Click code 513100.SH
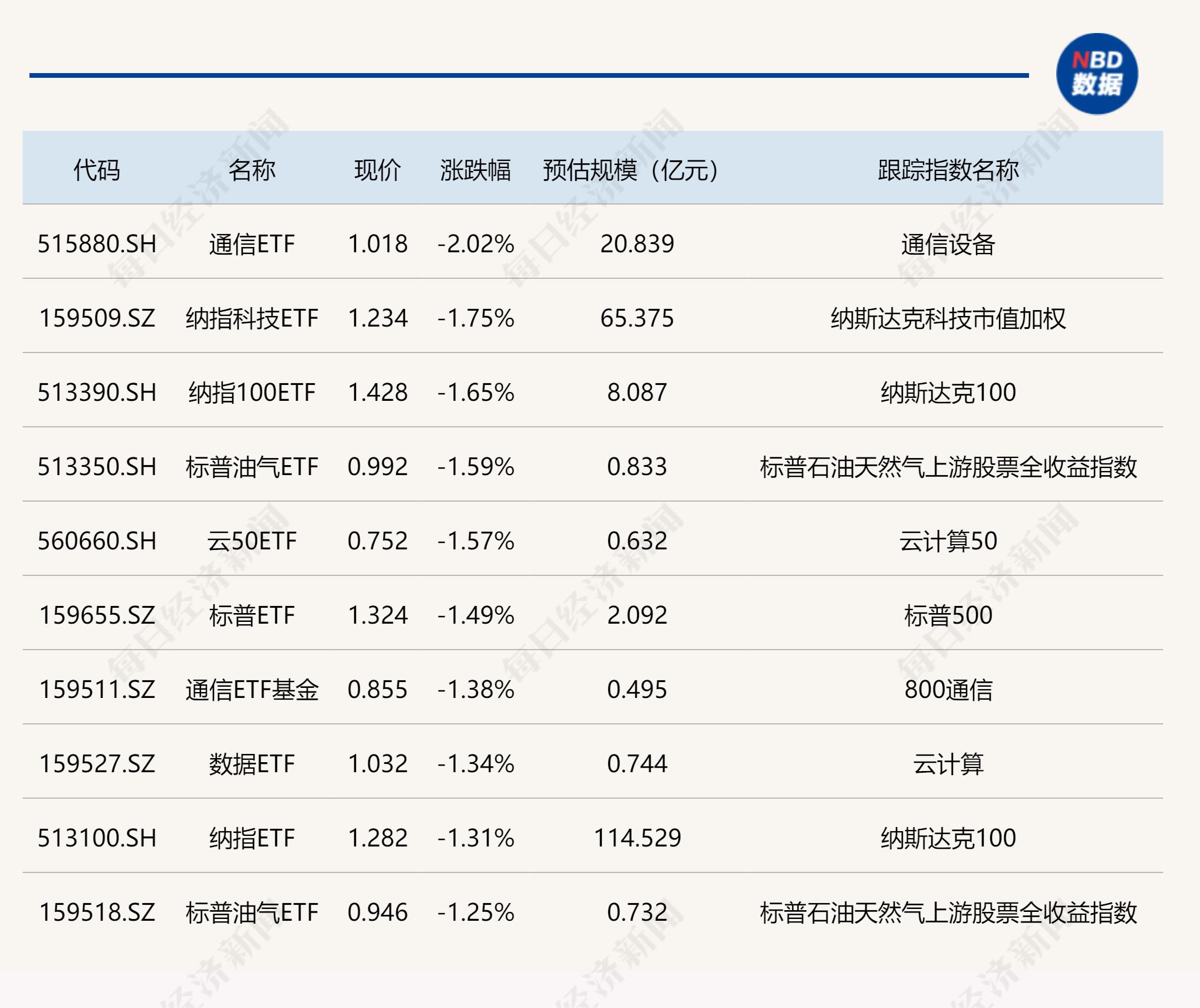The height and width of the screenshot is (1008, 1200). pyautogui.click(x=97, y=838)
